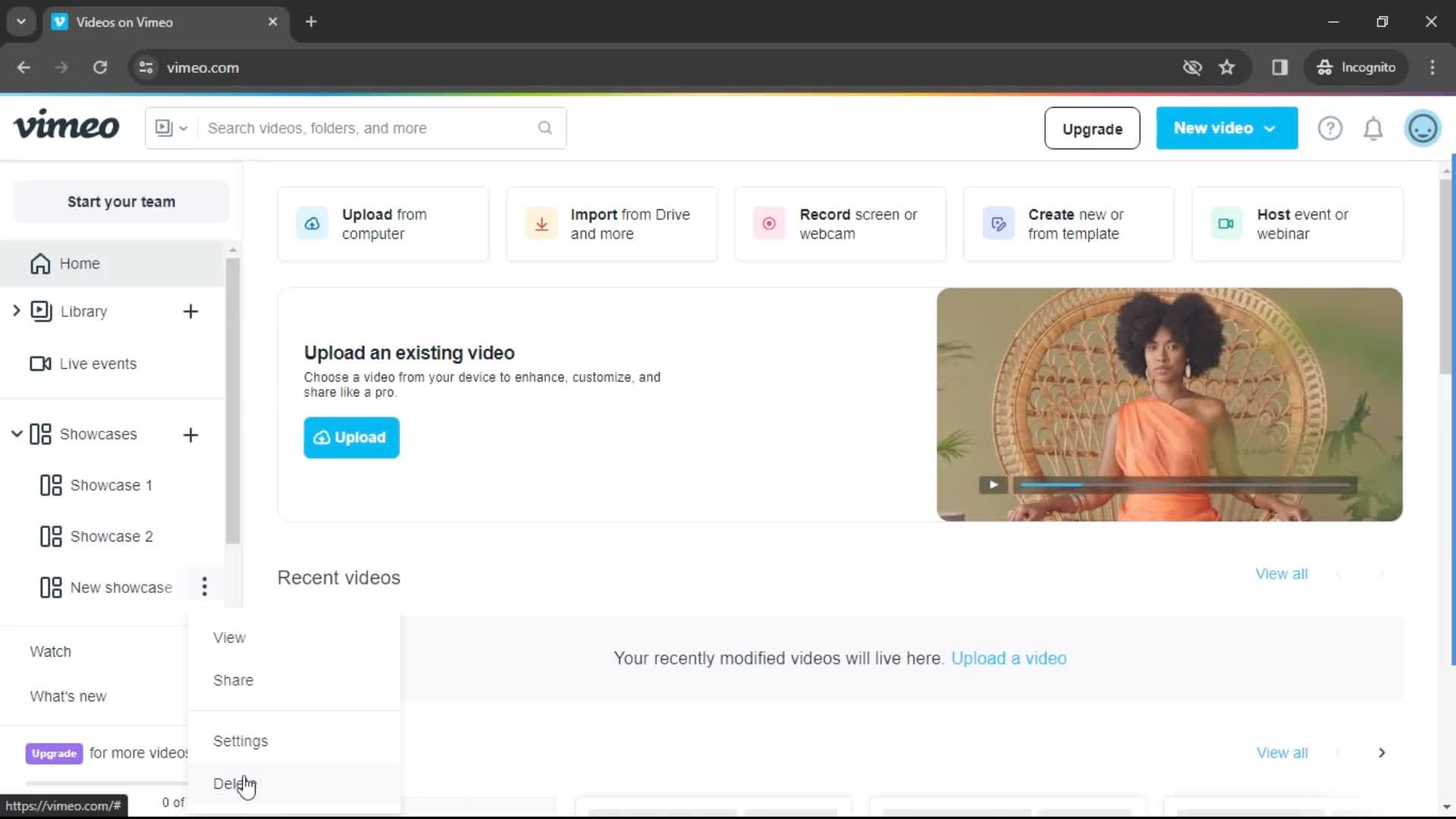Click the Upload a video link
The width and height of the screenshot is (1456, 819).
coord(1009,658)
